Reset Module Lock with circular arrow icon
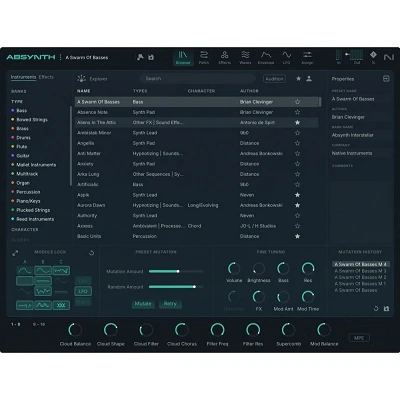Viewport: 400px width, 400px height. pos(91,253)
